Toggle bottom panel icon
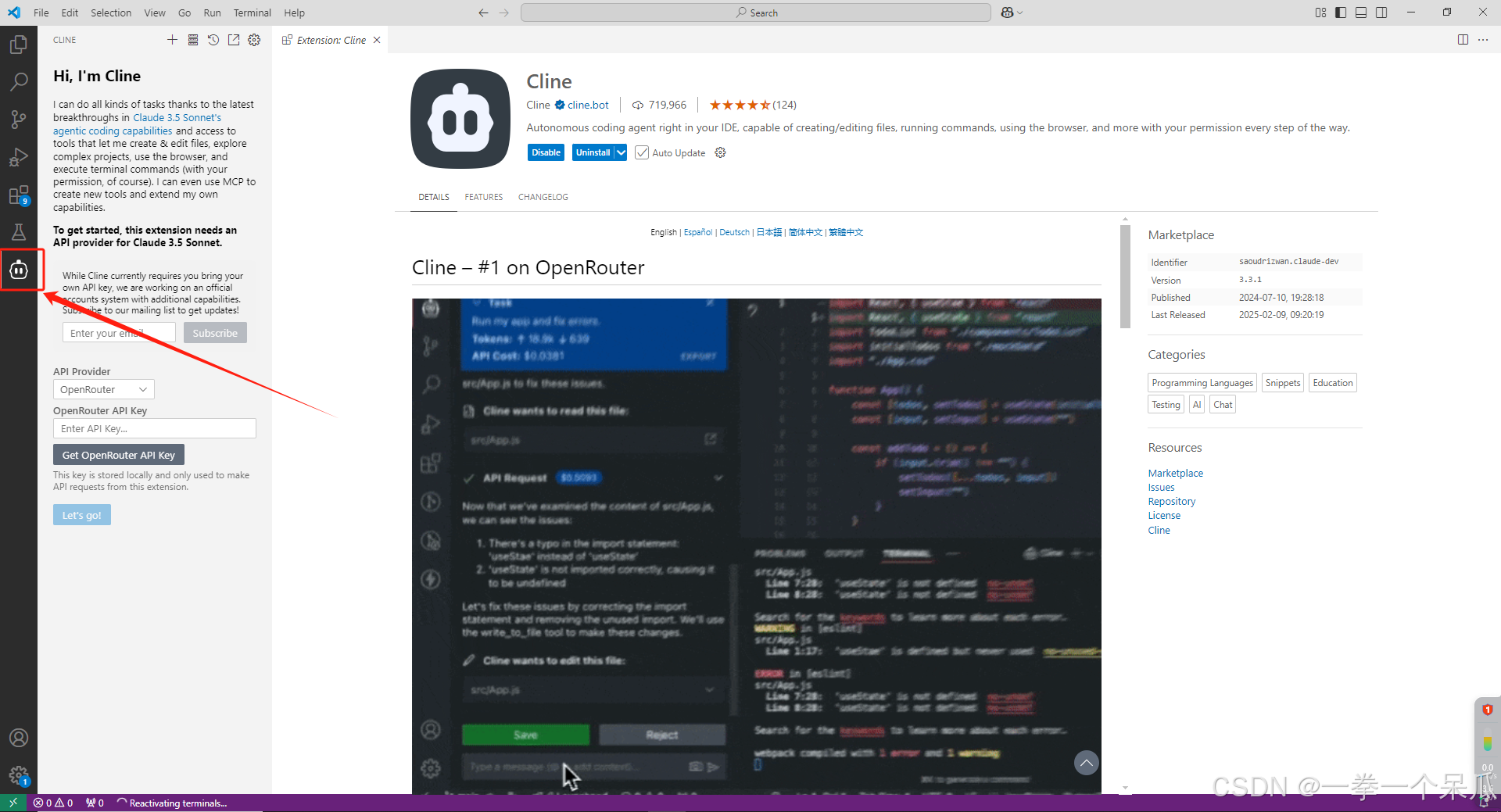The width and height of the screenshot is (1501, 812). (x=1361, y=13)
